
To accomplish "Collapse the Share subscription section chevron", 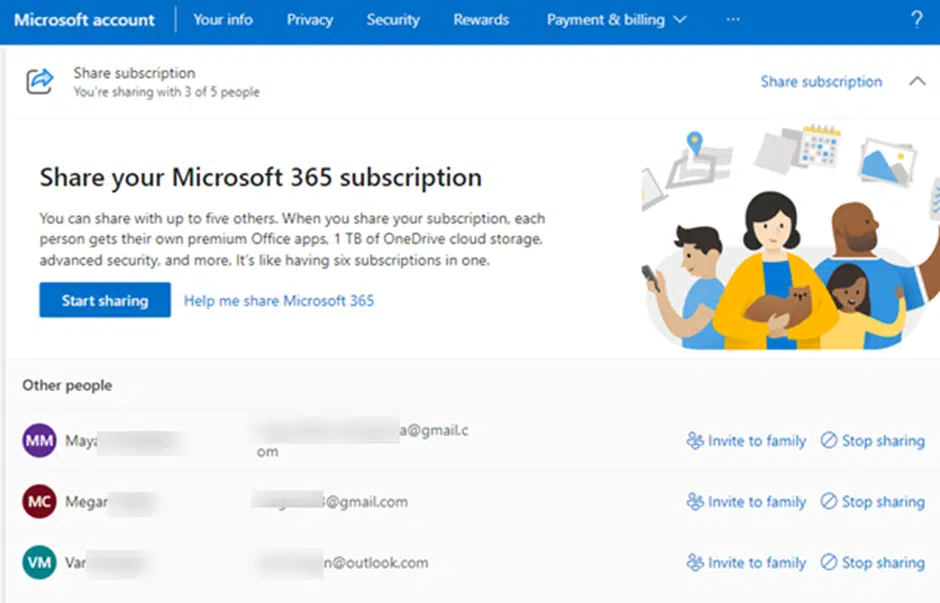I will coord(917,81).
